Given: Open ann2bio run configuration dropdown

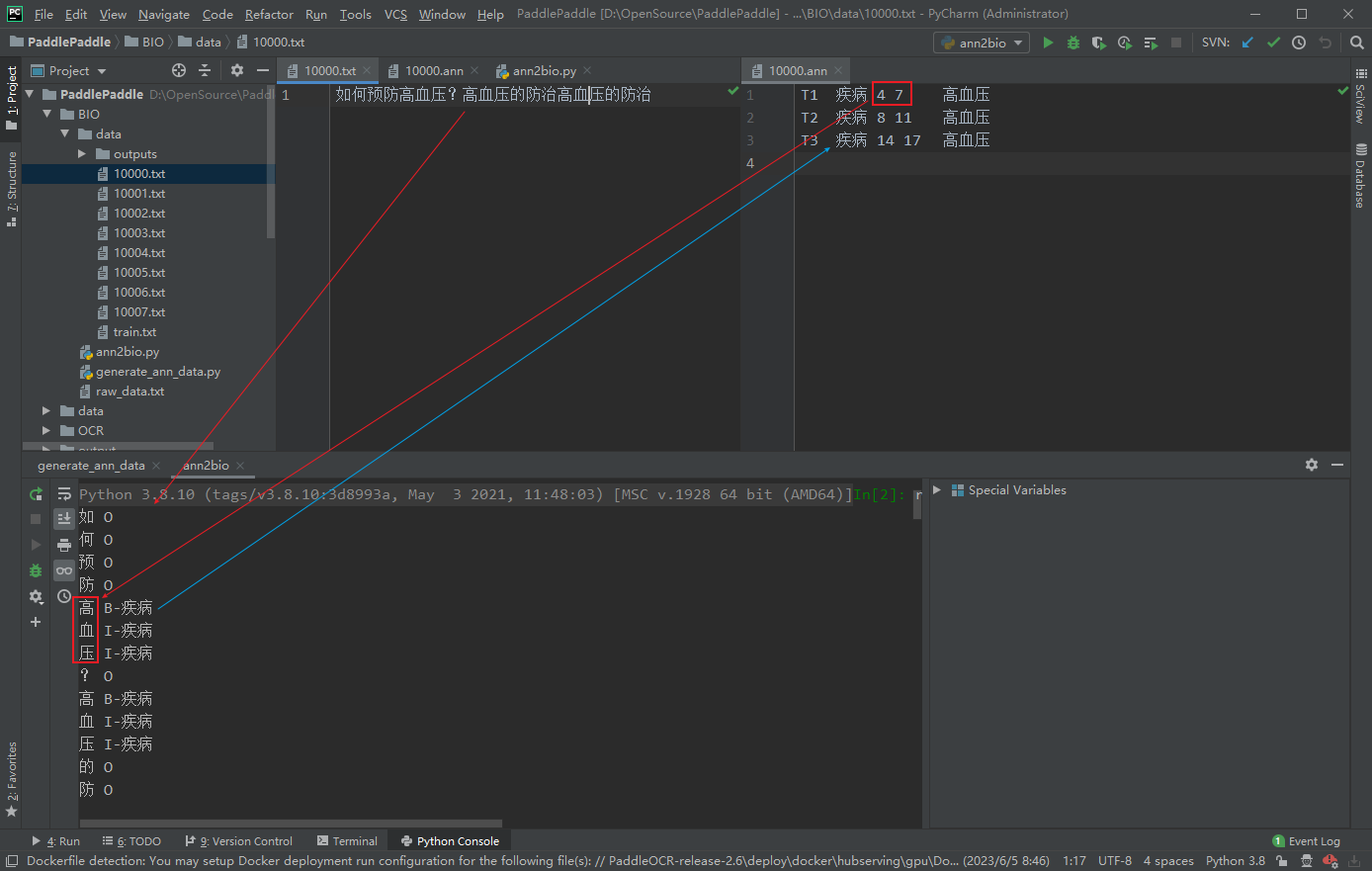Looking at the screenshot, I should [982, 43].
